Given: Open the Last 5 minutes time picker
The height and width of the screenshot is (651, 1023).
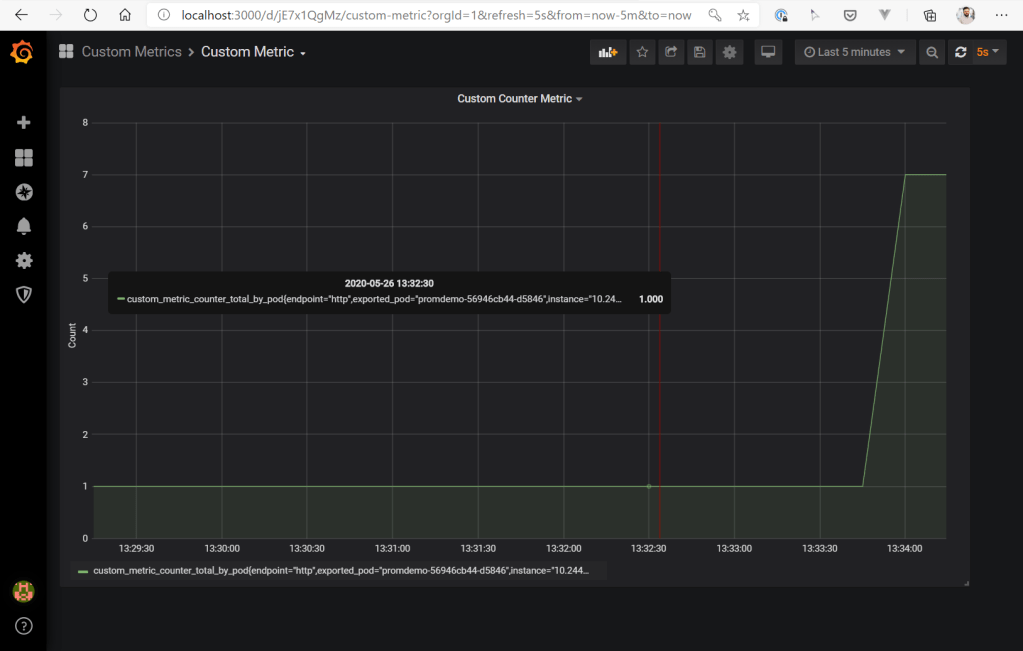Looking at the screenshot, I should [854, 52].
